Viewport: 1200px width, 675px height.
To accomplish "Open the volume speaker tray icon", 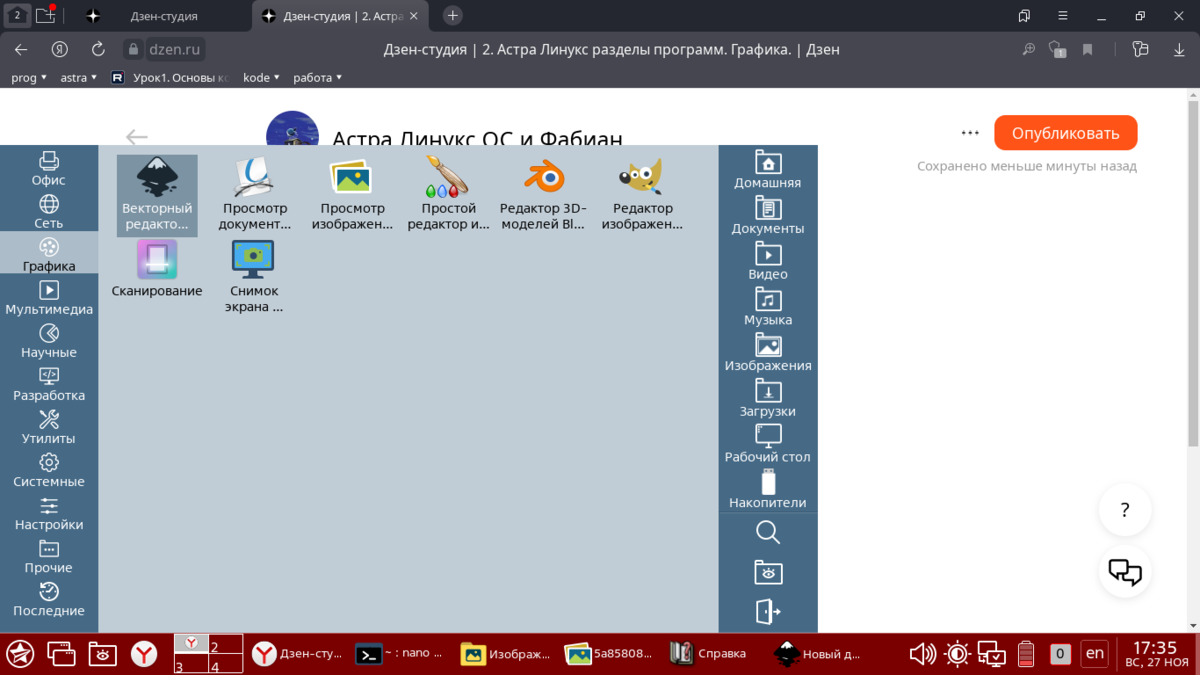I will [922, 654].
